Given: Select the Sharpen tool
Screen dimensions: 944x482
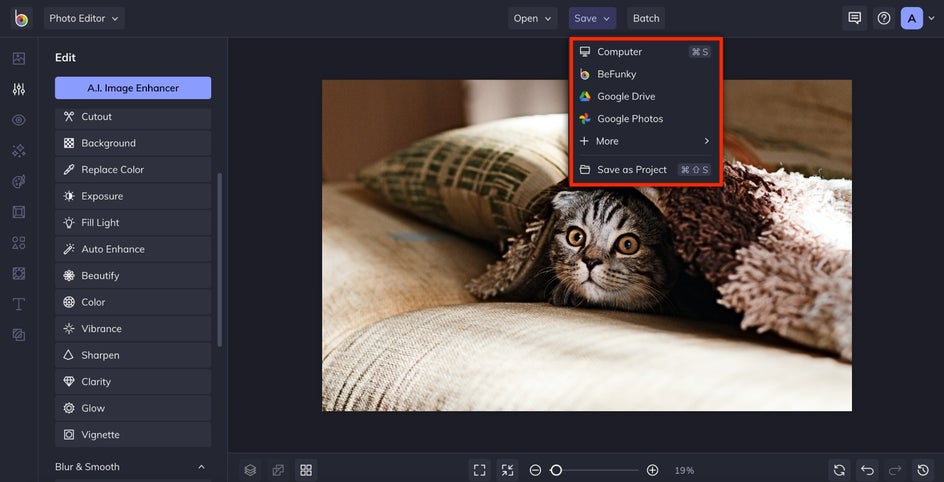Looking at the screenshot, I should 133,355.
